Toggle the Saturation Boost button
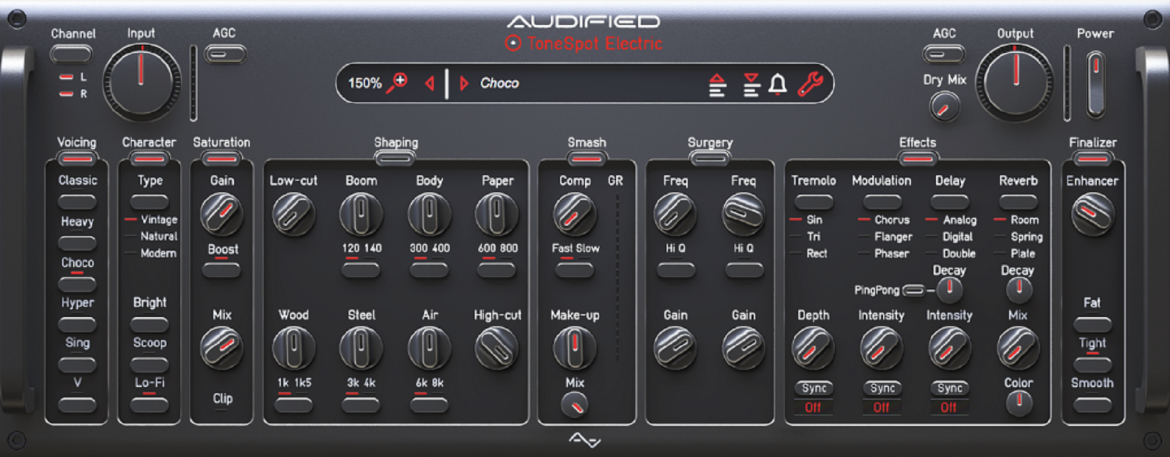The width and height of the screenshot is (1170, 457). click(x=222, y=270)
